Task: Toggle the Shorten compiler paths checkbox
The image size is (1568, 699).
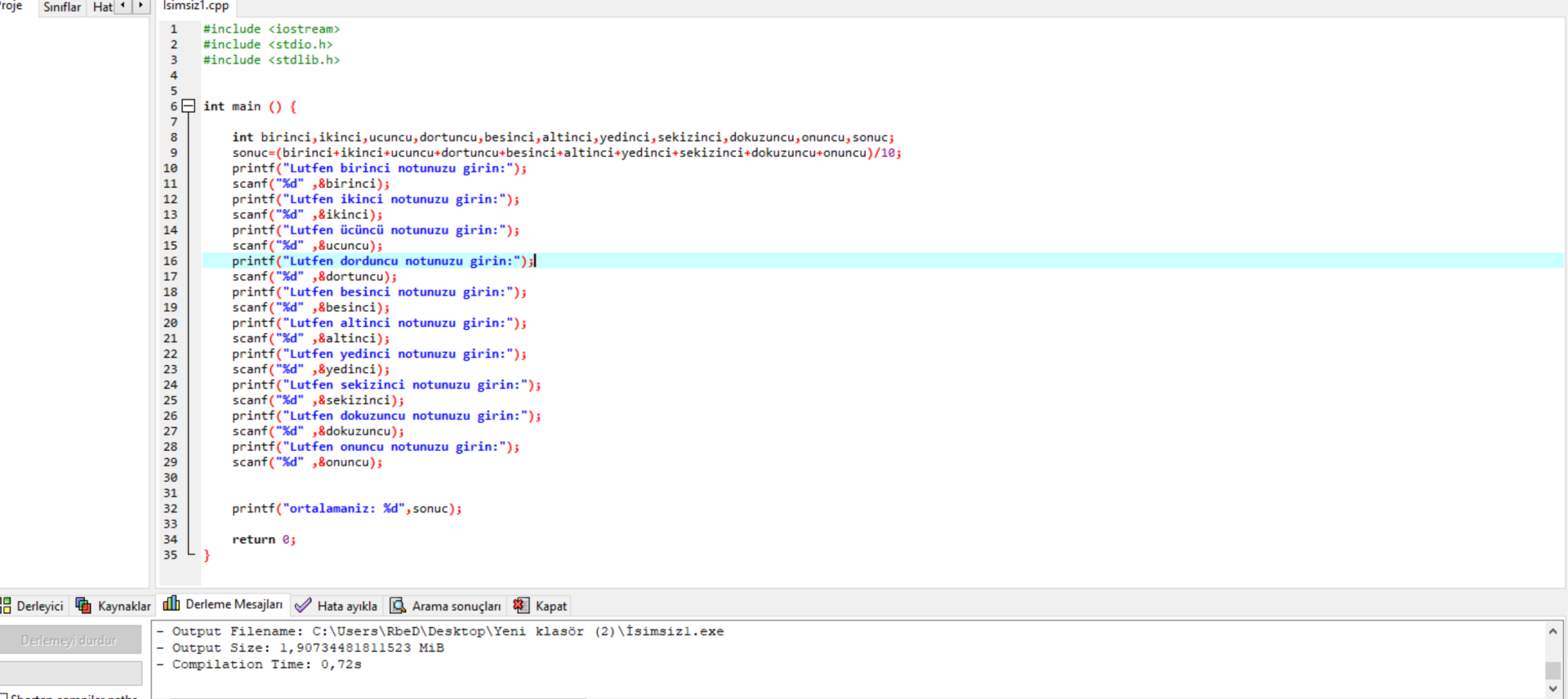Action: coord(3,696)
